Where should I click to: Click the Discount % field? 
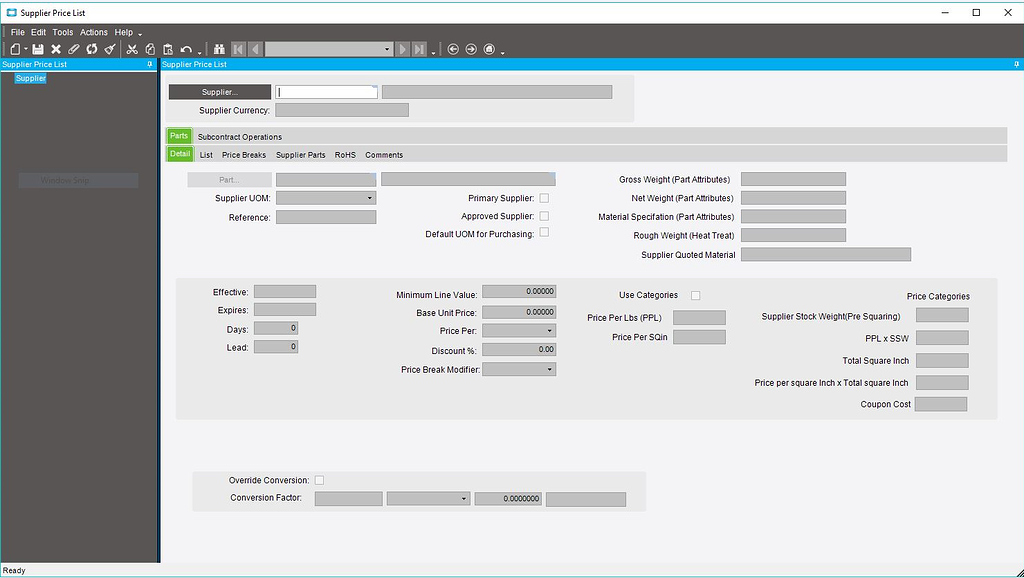point(519,350)
